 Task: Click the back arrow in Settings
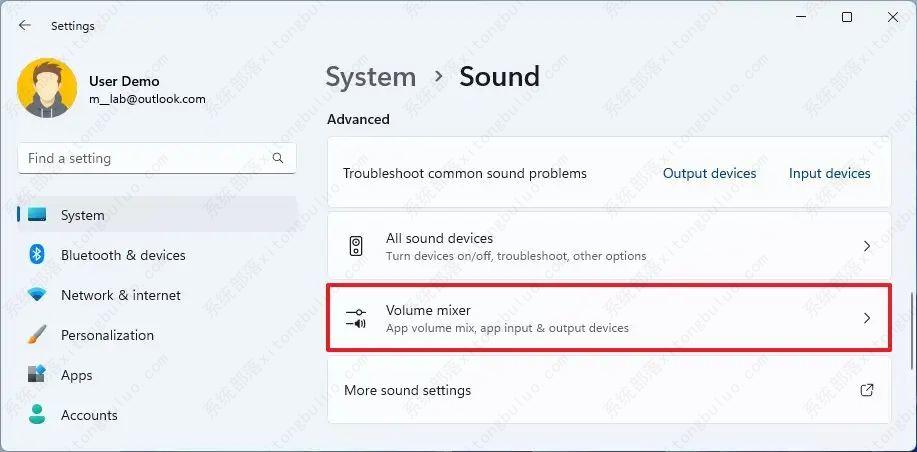[25, 26]
